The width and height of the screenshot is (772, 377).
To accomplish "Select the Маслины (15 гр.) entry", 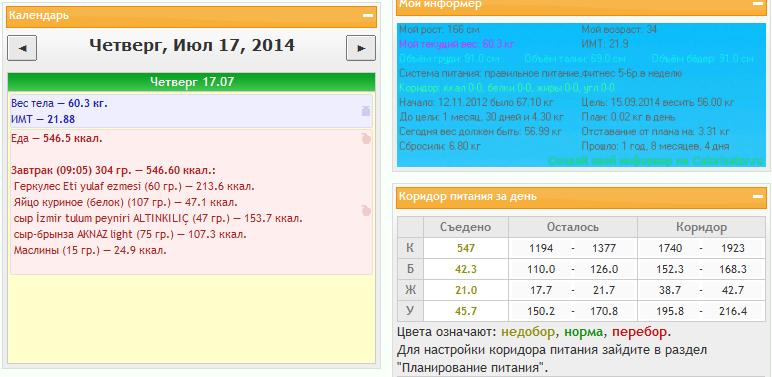I will click(x=90, y=250).
